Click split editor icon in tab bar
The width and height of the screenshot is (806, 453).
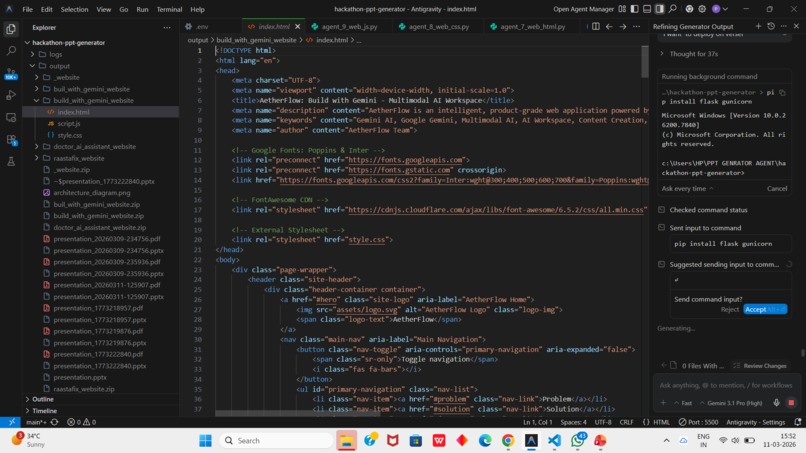pos(595,26)
